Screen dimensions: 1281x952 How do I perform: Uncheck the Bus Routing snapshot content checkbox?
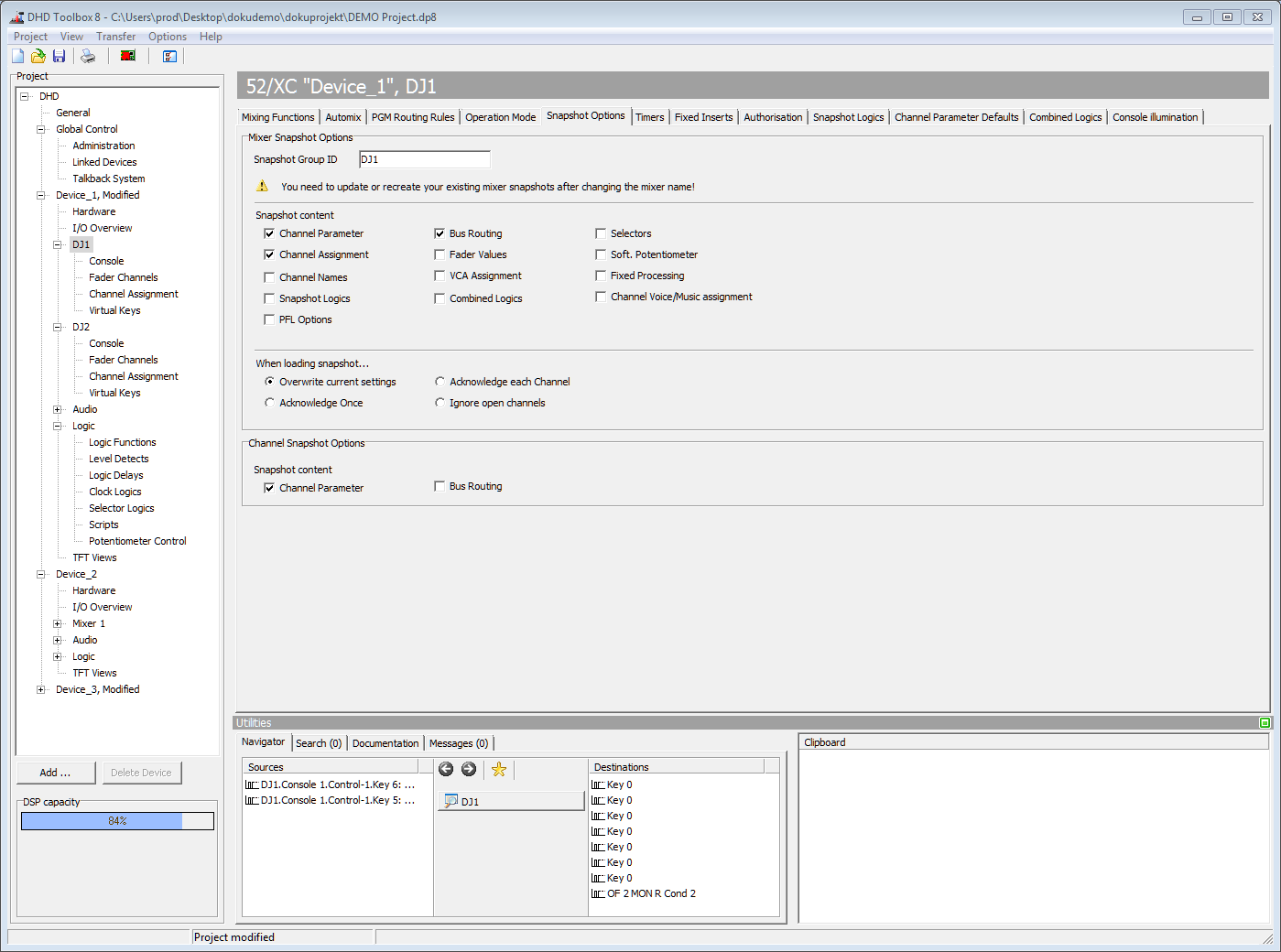[x=440, y=233]
